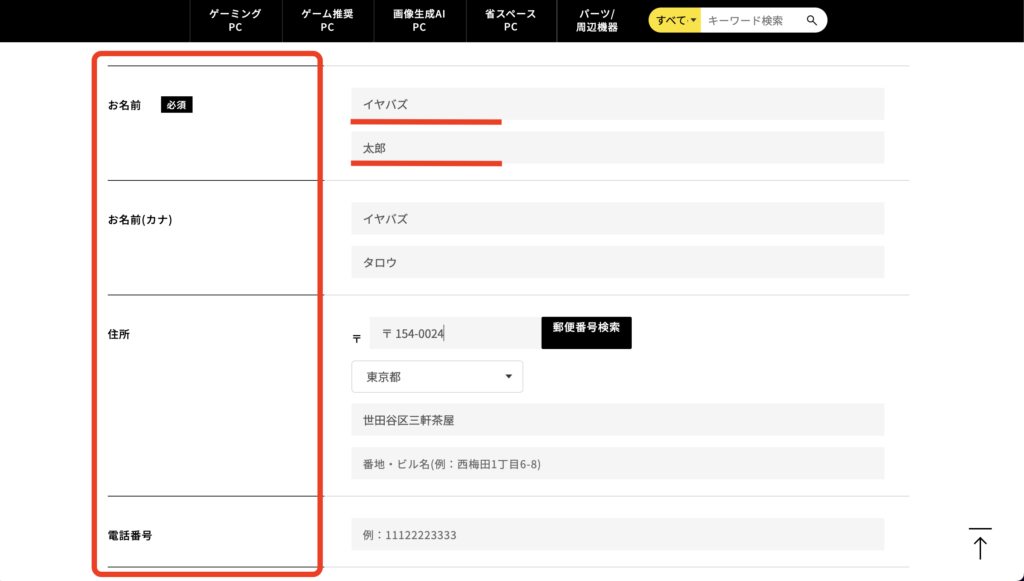
Task: Click the kana family name field イヤバズ
Action: [x=618, y=219]
